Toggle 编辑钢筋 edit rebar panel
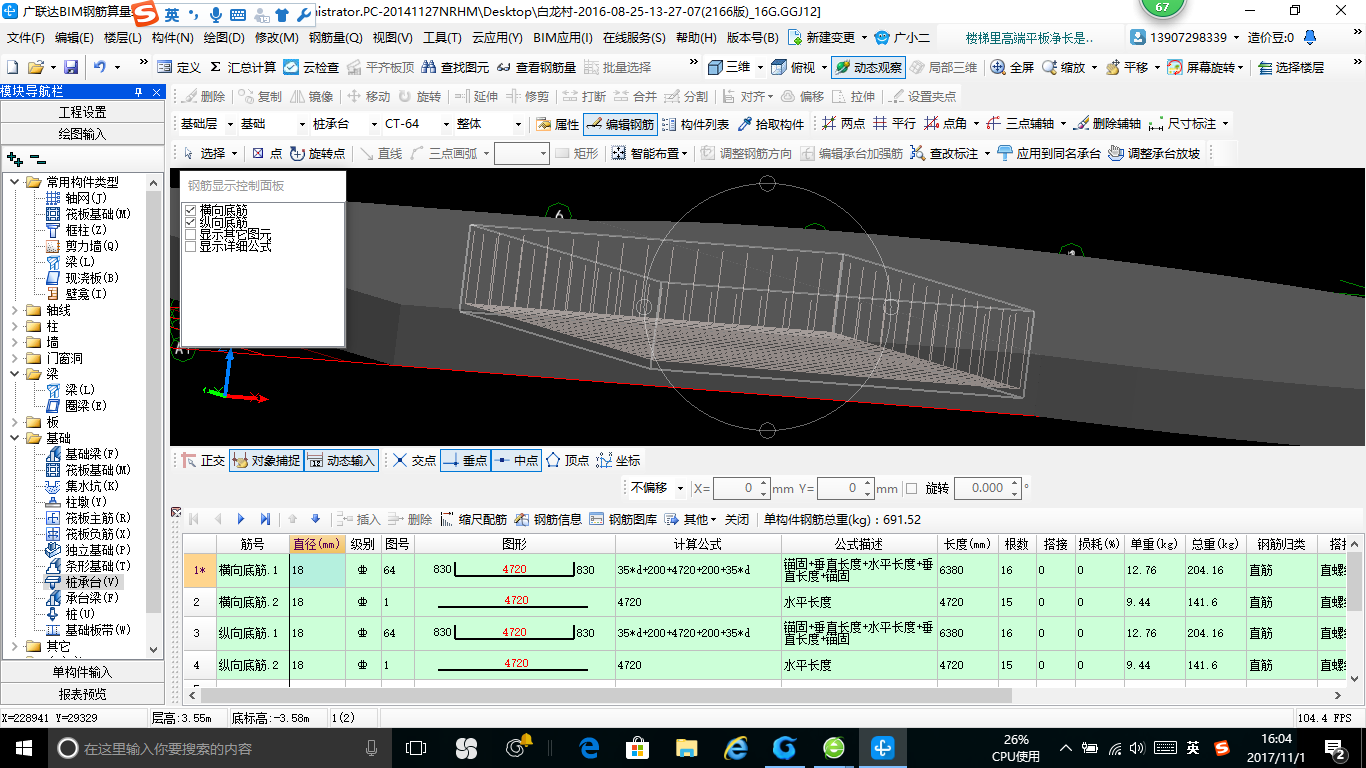This screenshot has height=768, width=1366. (x=620, y=124)
